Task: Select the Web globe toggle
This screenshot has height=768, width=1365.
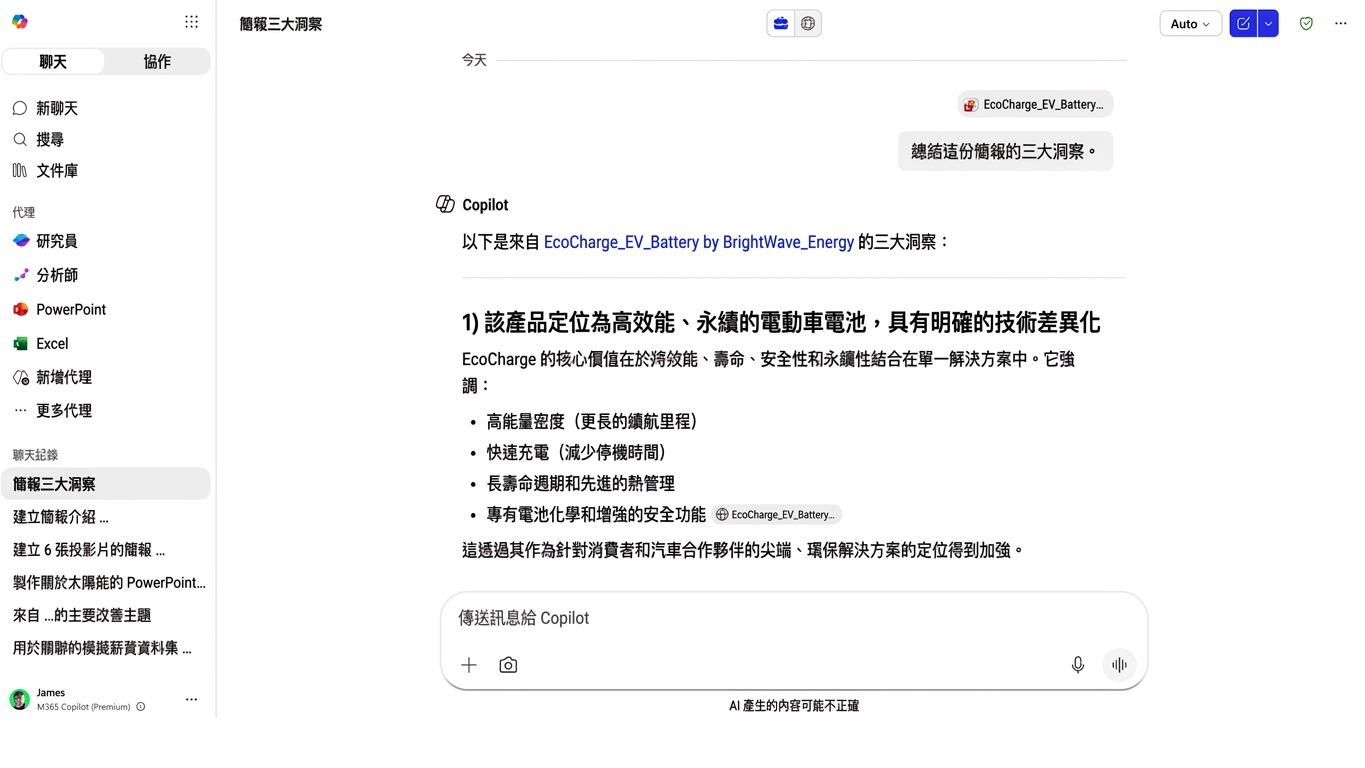Action: coord(808,23)
